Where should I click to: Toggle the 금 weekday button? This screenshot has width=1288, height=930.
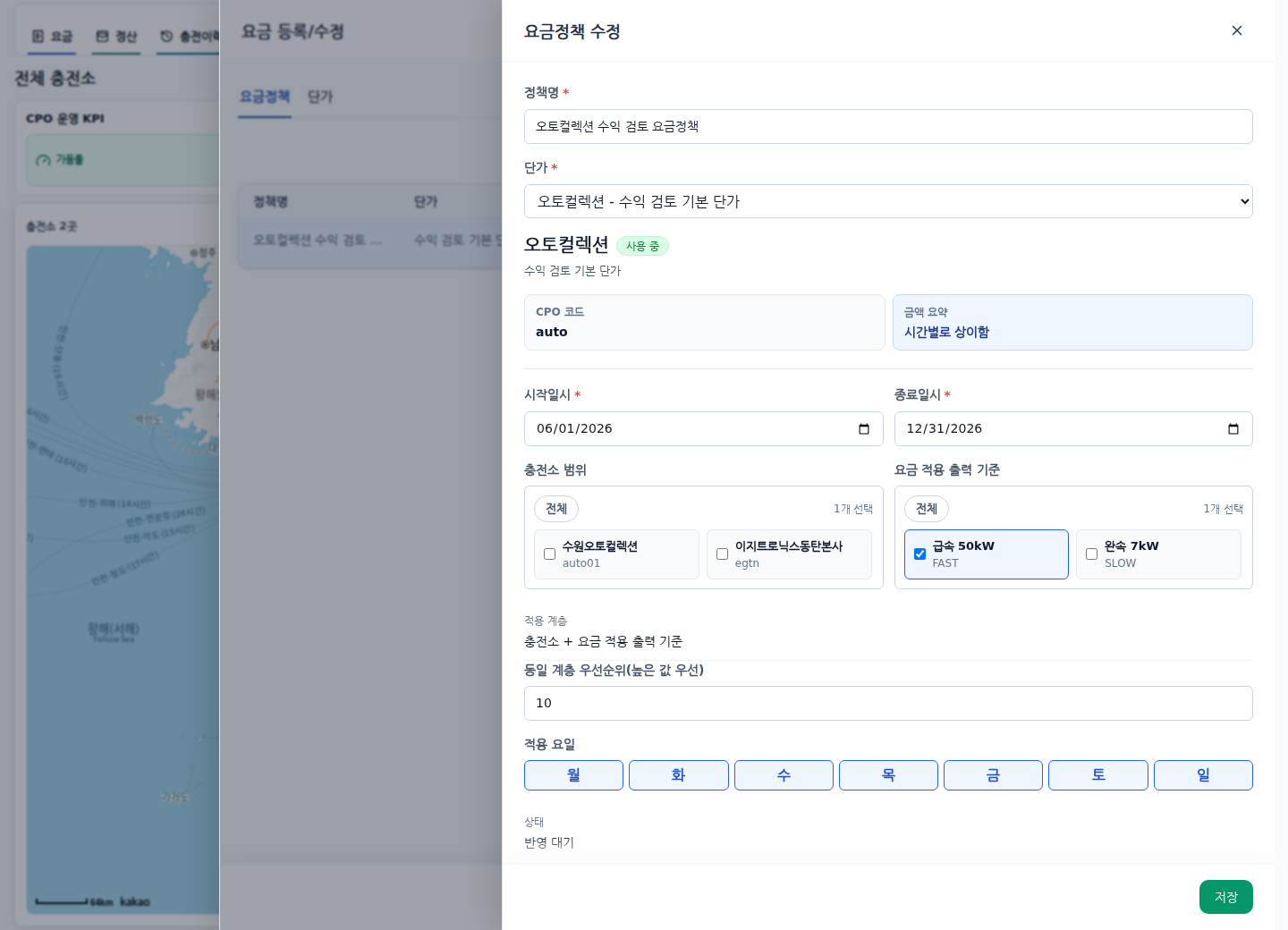coord(993,775)
